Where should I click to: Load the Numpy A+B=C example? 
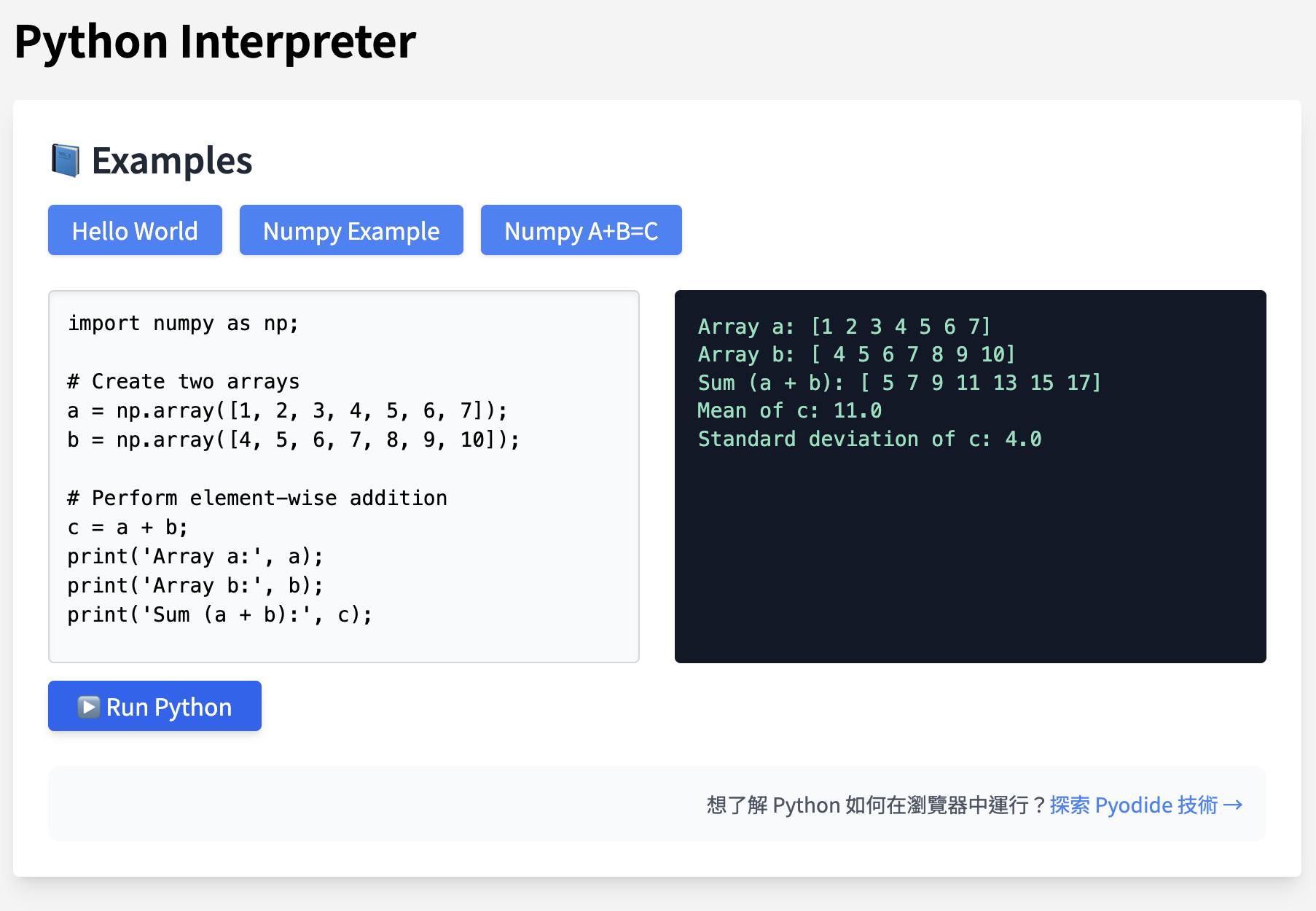click(x=581, y=230)
